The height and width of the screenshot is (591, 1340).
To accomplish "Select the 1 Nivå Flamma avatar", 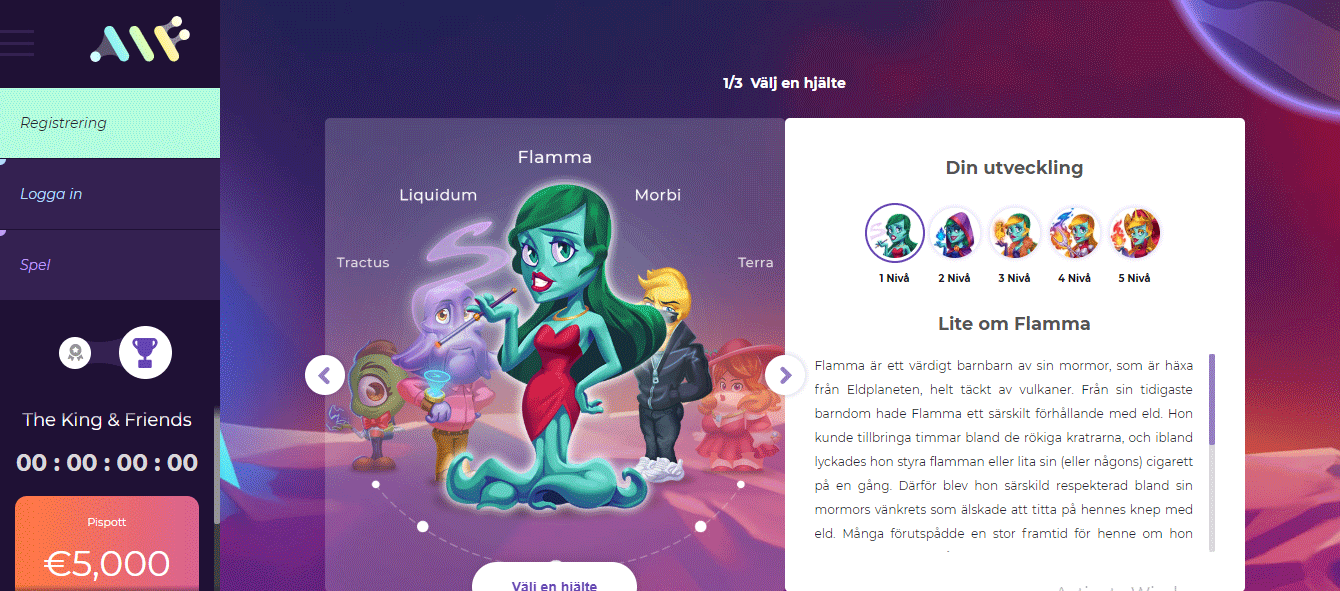I will click(x=894, y=233).
